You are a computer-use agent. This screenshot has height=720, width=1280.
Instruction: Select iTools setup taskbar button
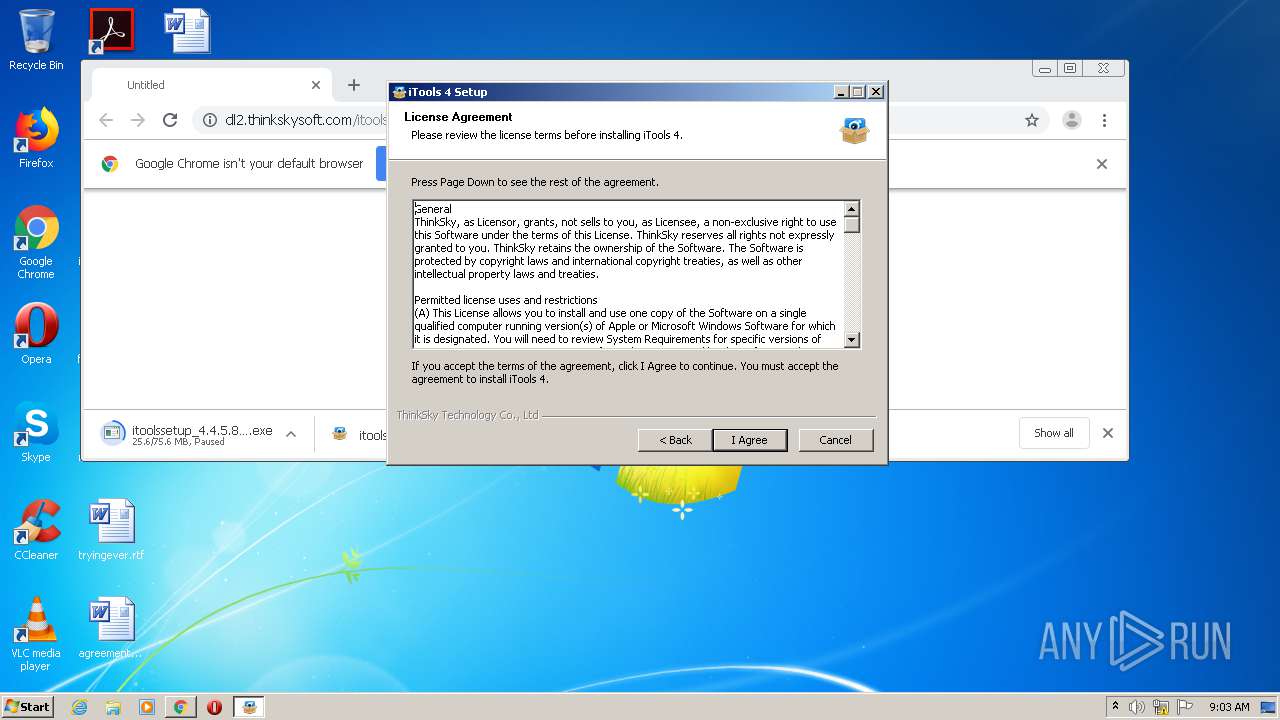249,707
